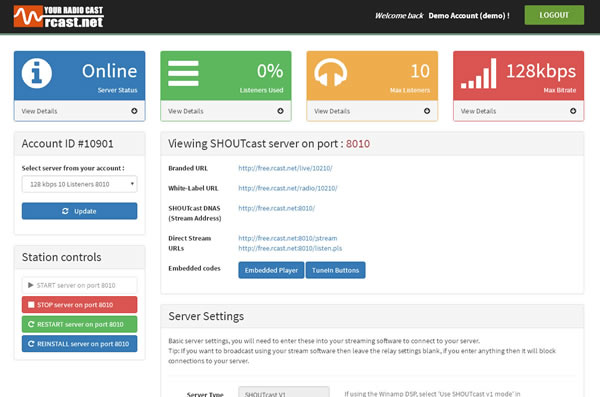
Task: Click STOP server on port 8010
Action: [80, 305]
